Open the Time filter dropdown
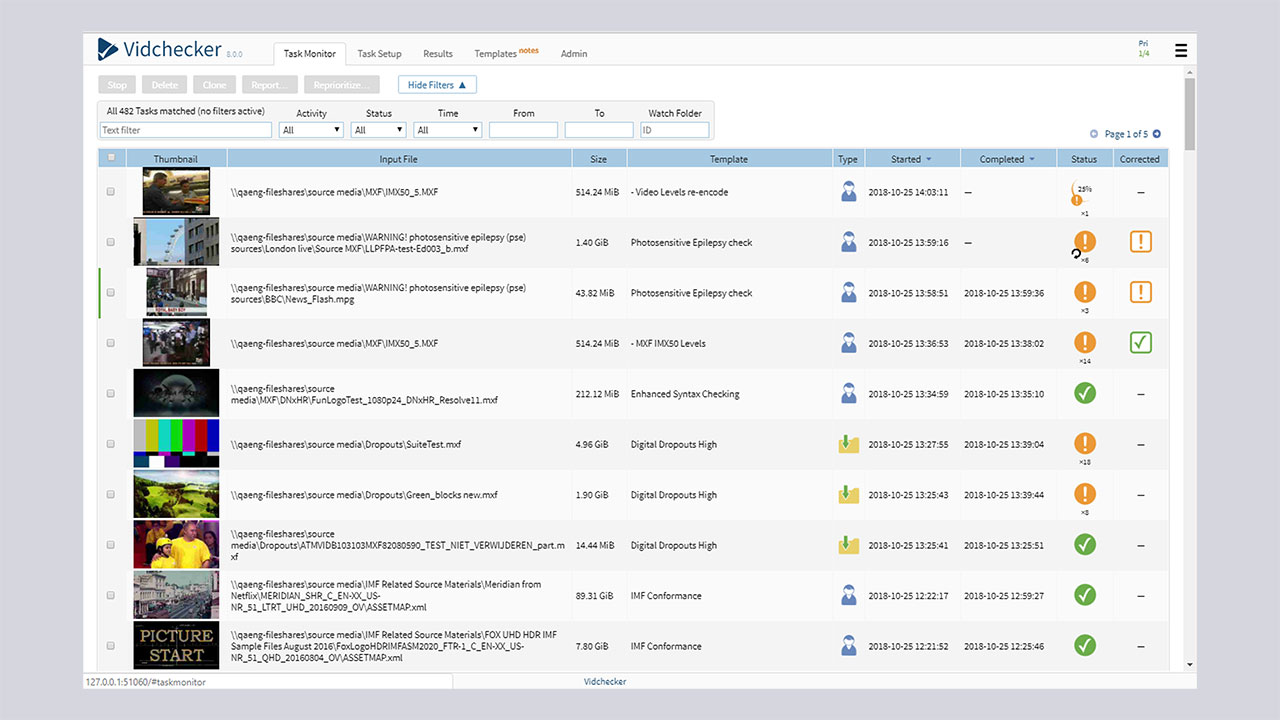 448,130
